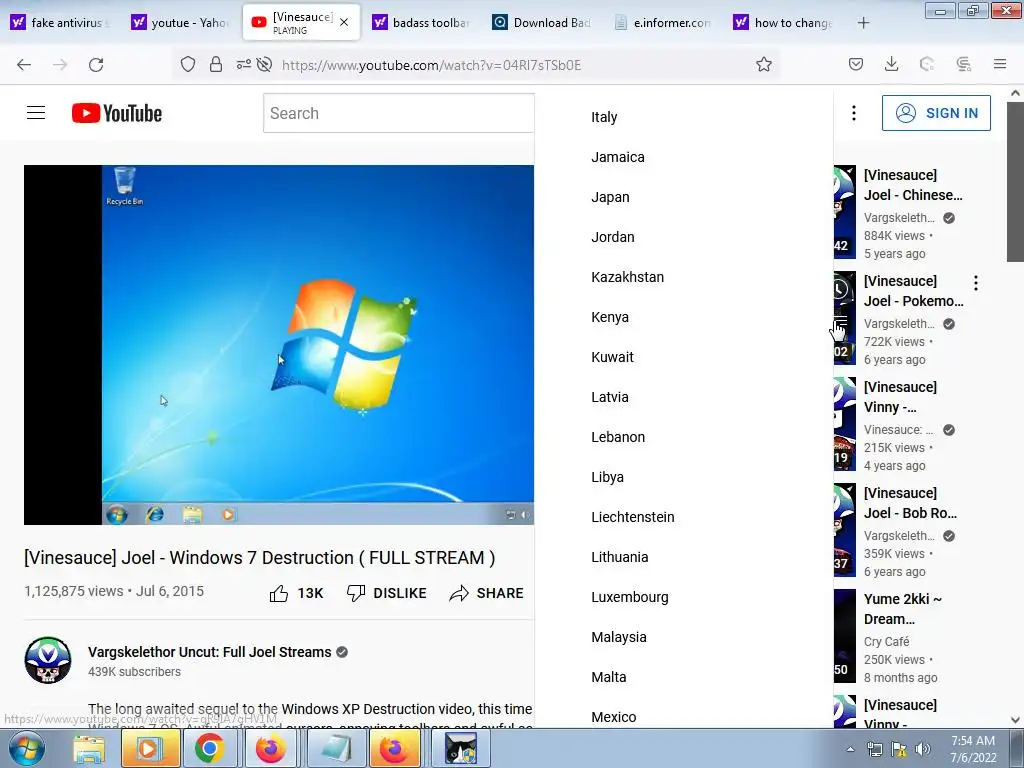Open Firefox application menu

[x=1000, y=64]
